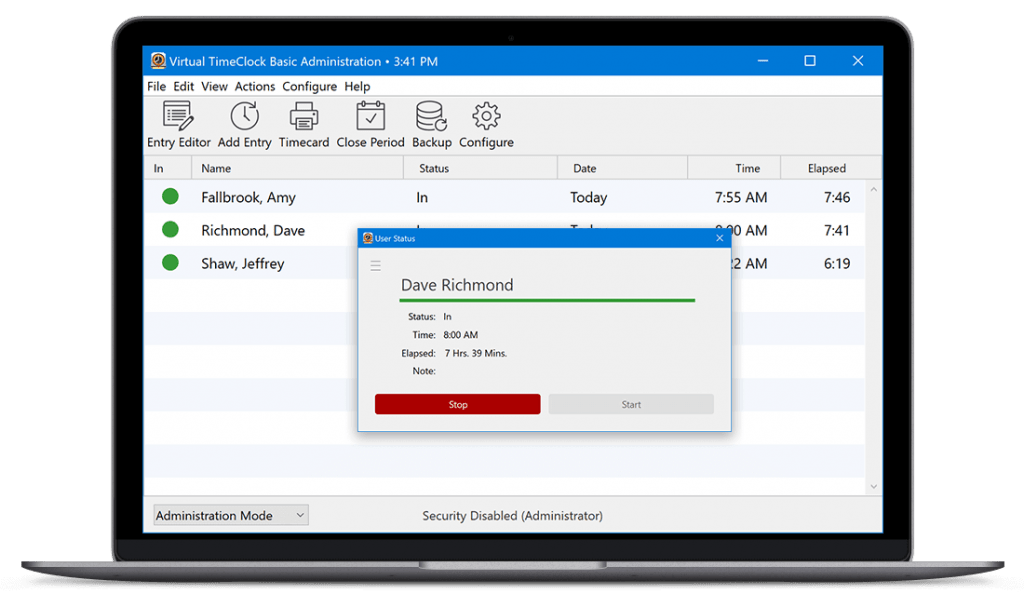Click the 7:55 AM time cell
1024x607 pixels.
coord(741,197)
